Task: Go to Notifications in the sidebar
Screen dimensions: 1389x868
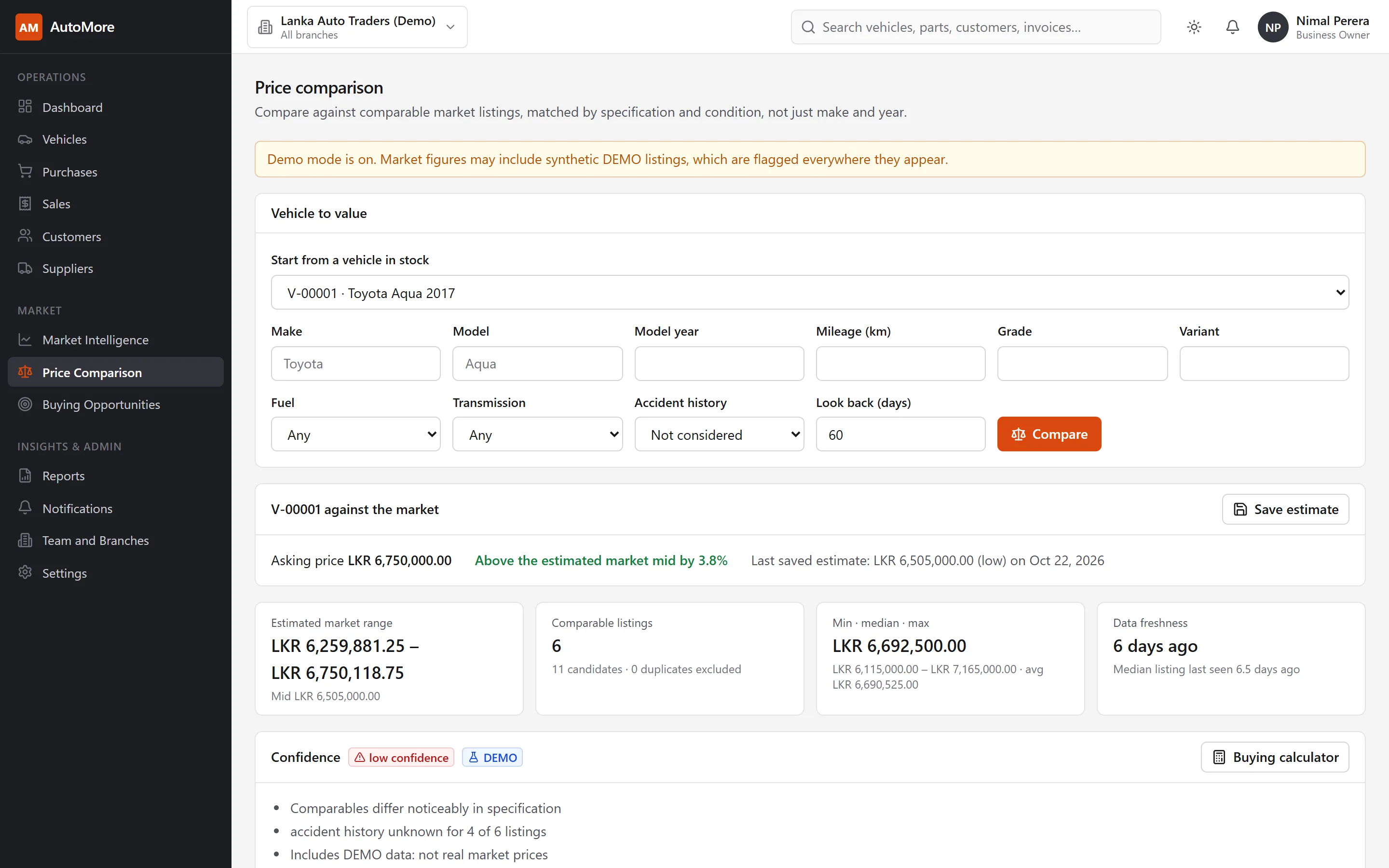Action: [116, 508]
